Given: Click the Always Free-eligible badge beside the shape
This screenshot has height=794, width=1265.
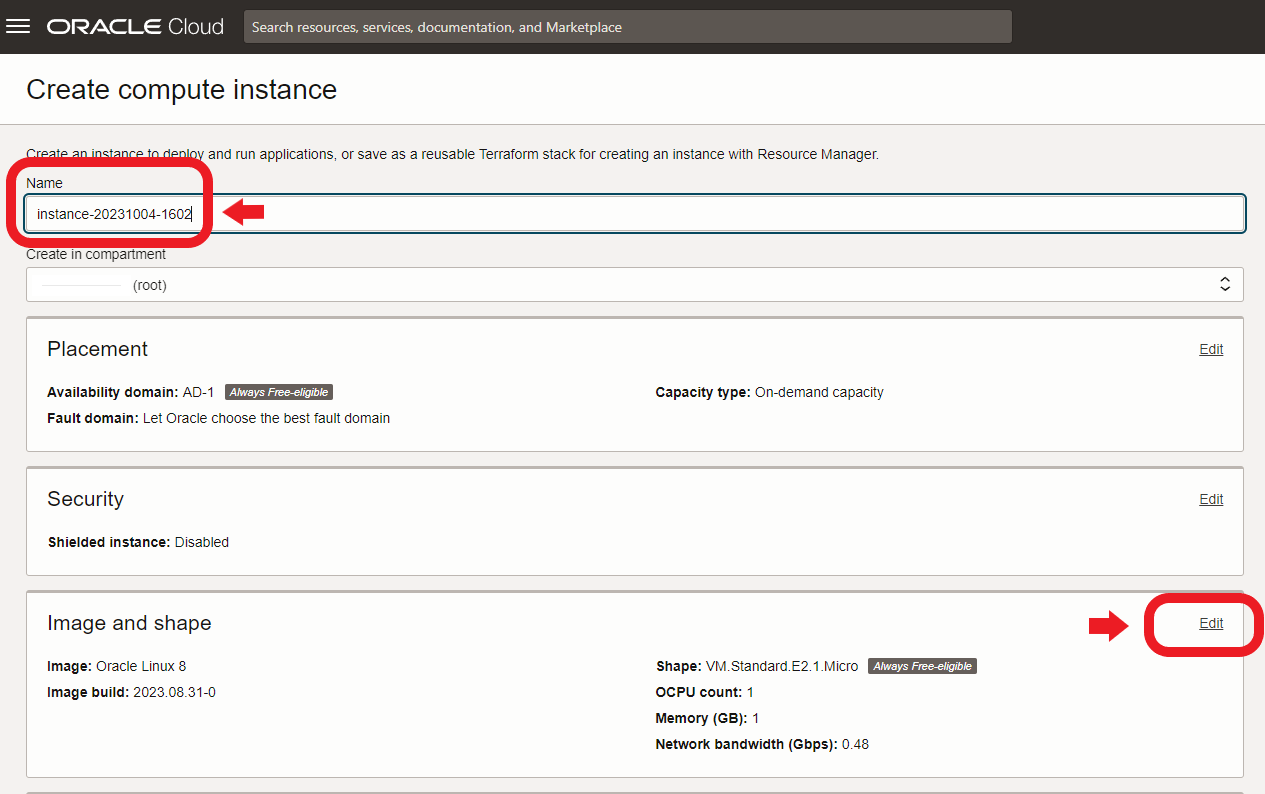Looking at the screenshot, I should (x=922, y=666).
